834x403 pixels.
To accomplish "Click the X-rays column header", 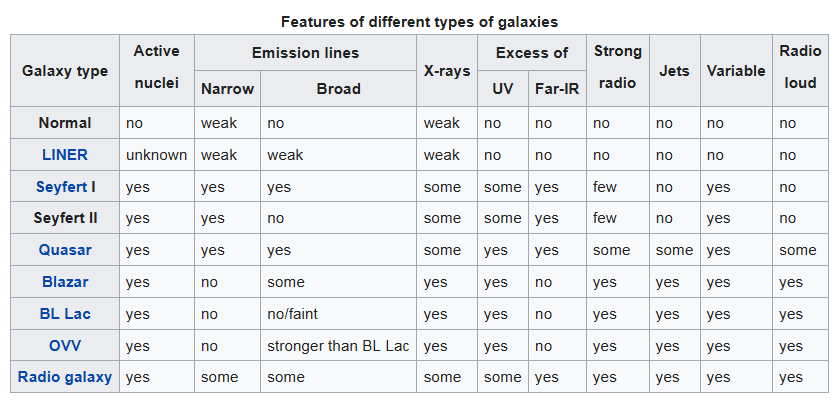I will (x=440, y=71).
